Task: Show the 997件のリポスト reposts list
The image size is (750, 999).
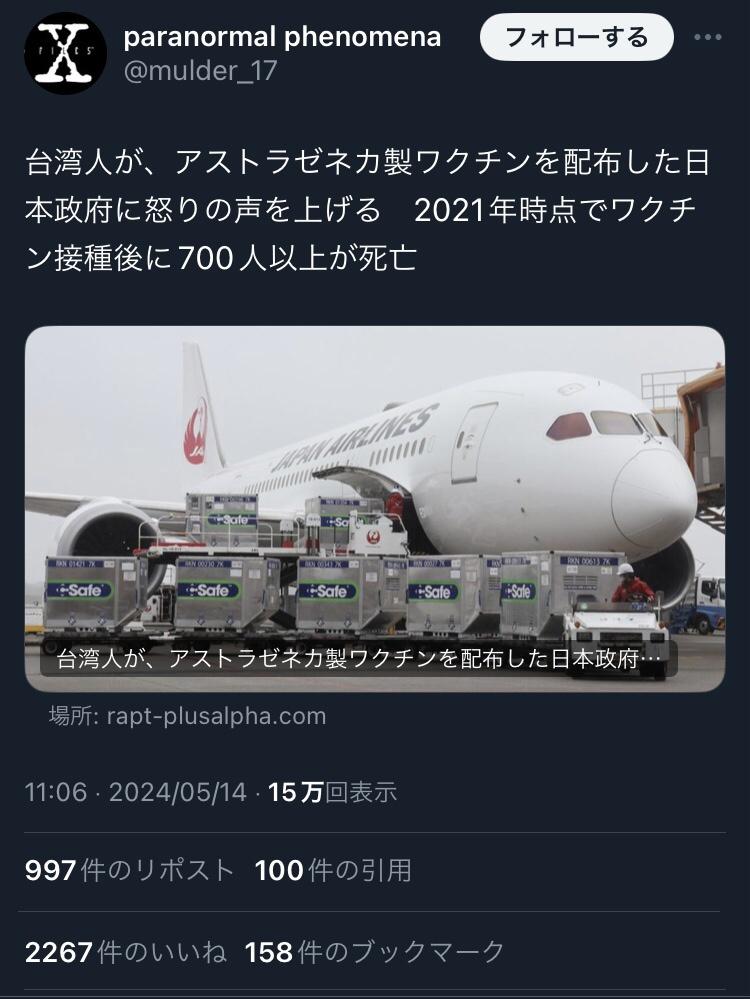Action: pos(129,870)
